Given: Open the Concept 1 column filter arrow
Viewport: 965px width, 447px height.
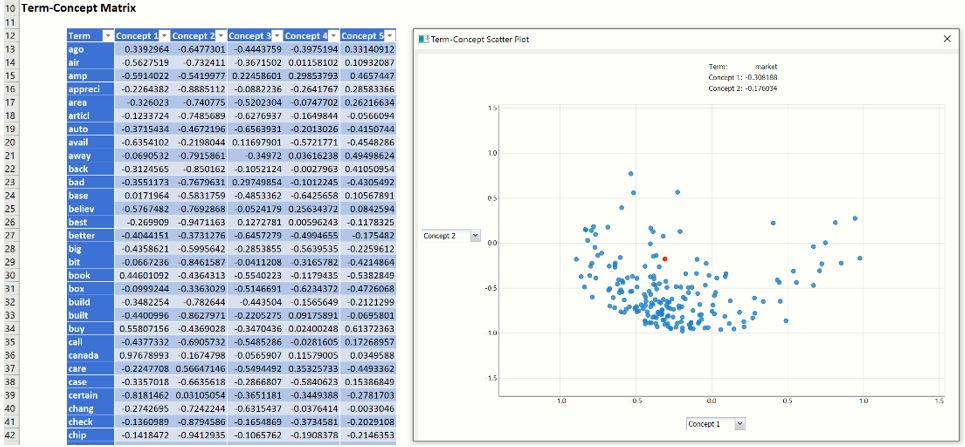Looking at the screenshot, I should point(165,36).
